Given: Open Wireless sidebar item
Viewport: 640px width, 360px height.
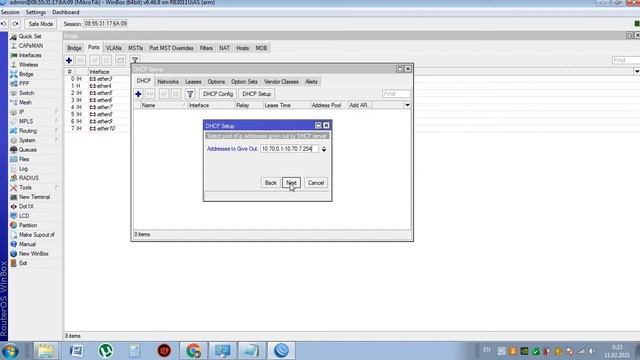Looking at the screenshot, I should 28,64.
